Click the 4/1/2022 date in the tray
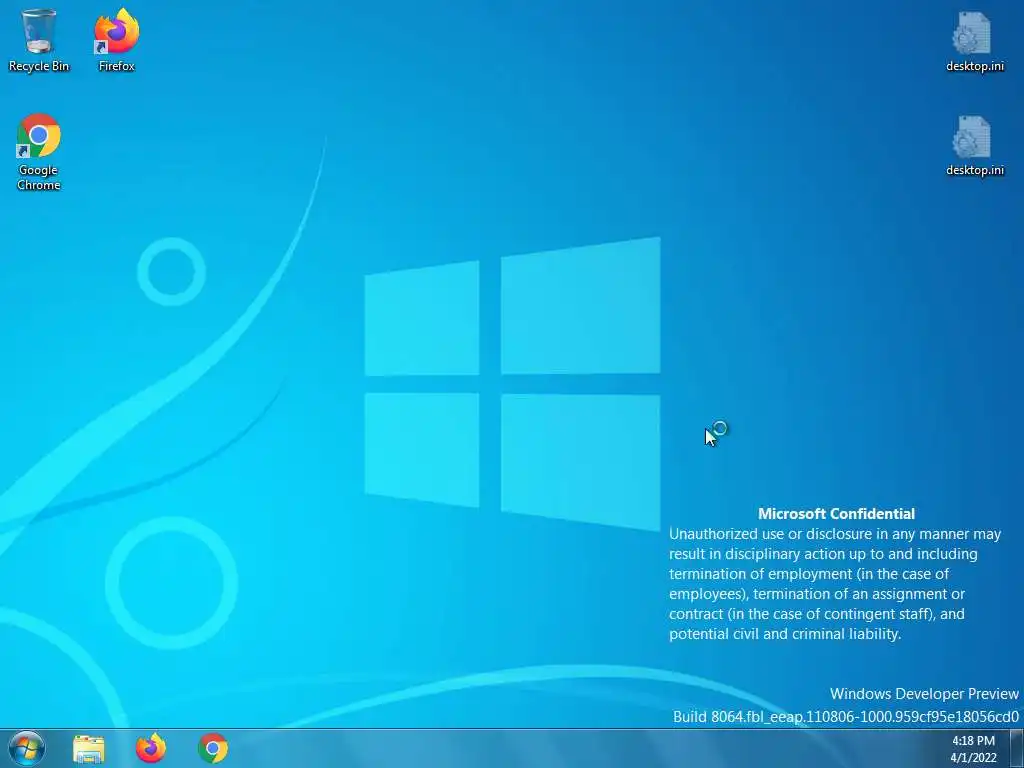 point(973,758)
